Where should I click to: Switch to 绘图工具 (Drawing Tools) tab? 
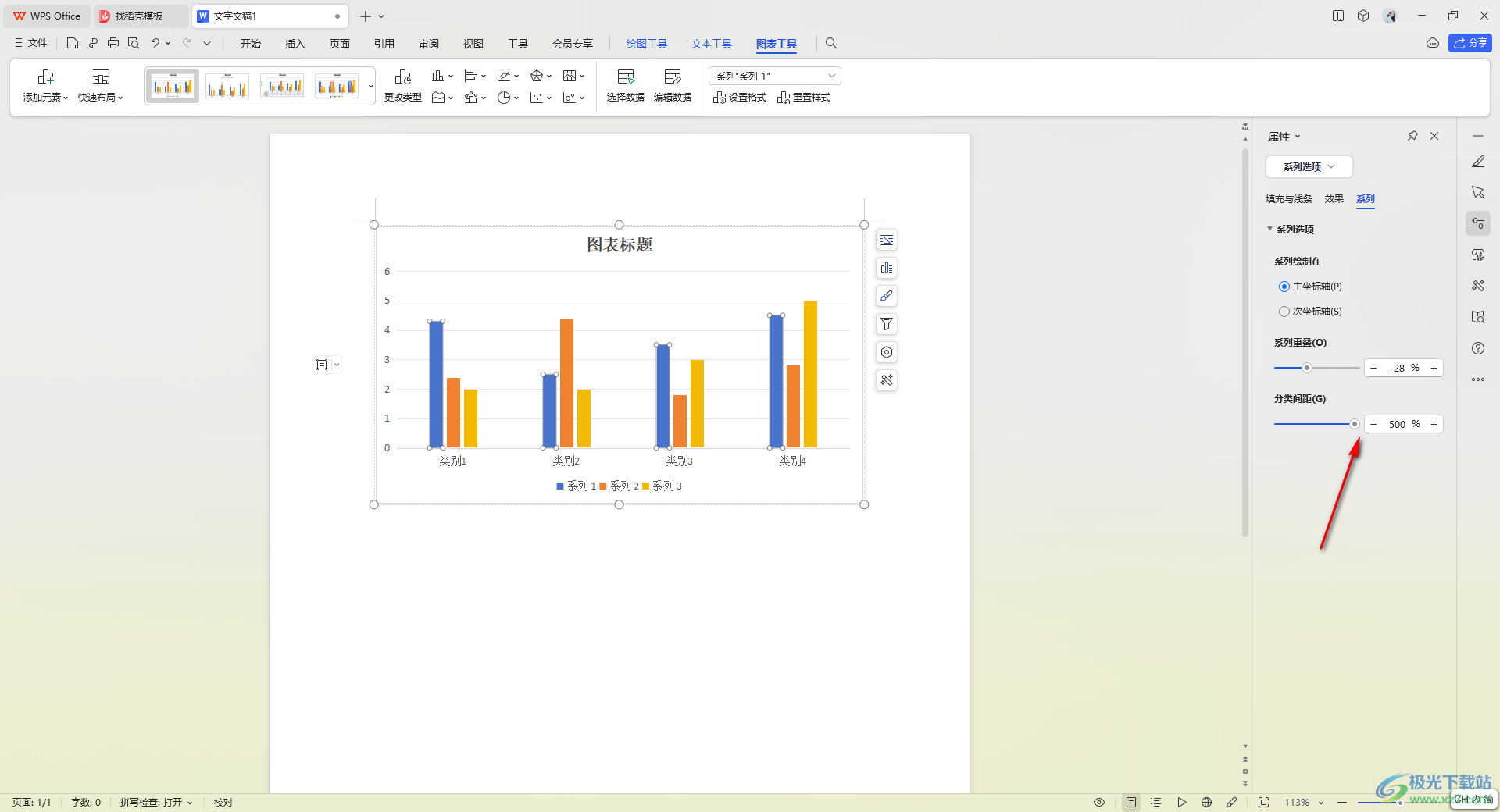pos(647,44)
